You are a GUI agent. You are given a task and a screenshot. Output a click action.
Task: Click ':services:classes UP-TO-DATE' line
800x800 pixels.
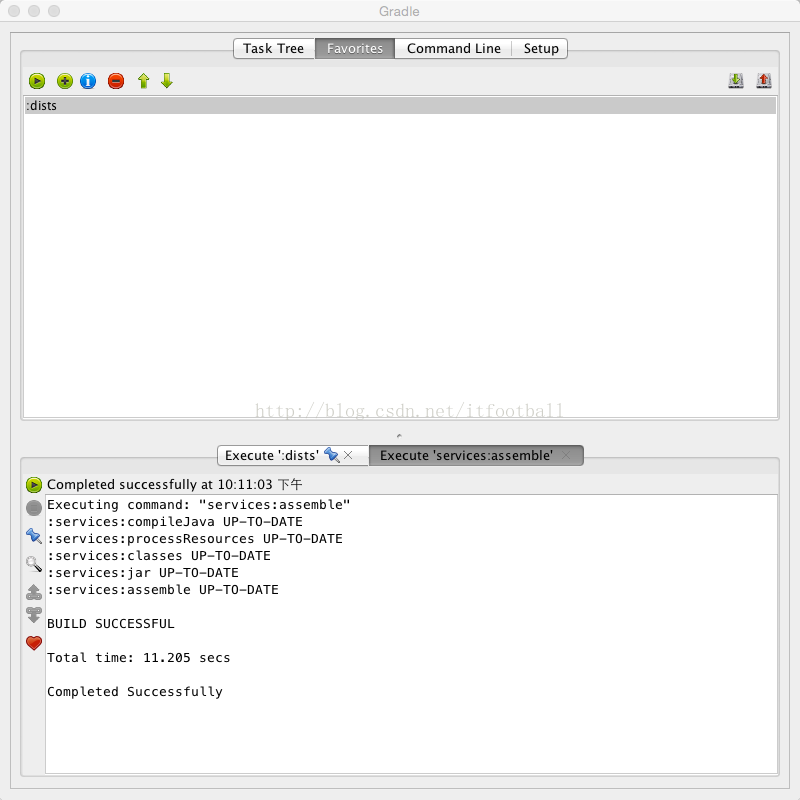tap(159, 555)
